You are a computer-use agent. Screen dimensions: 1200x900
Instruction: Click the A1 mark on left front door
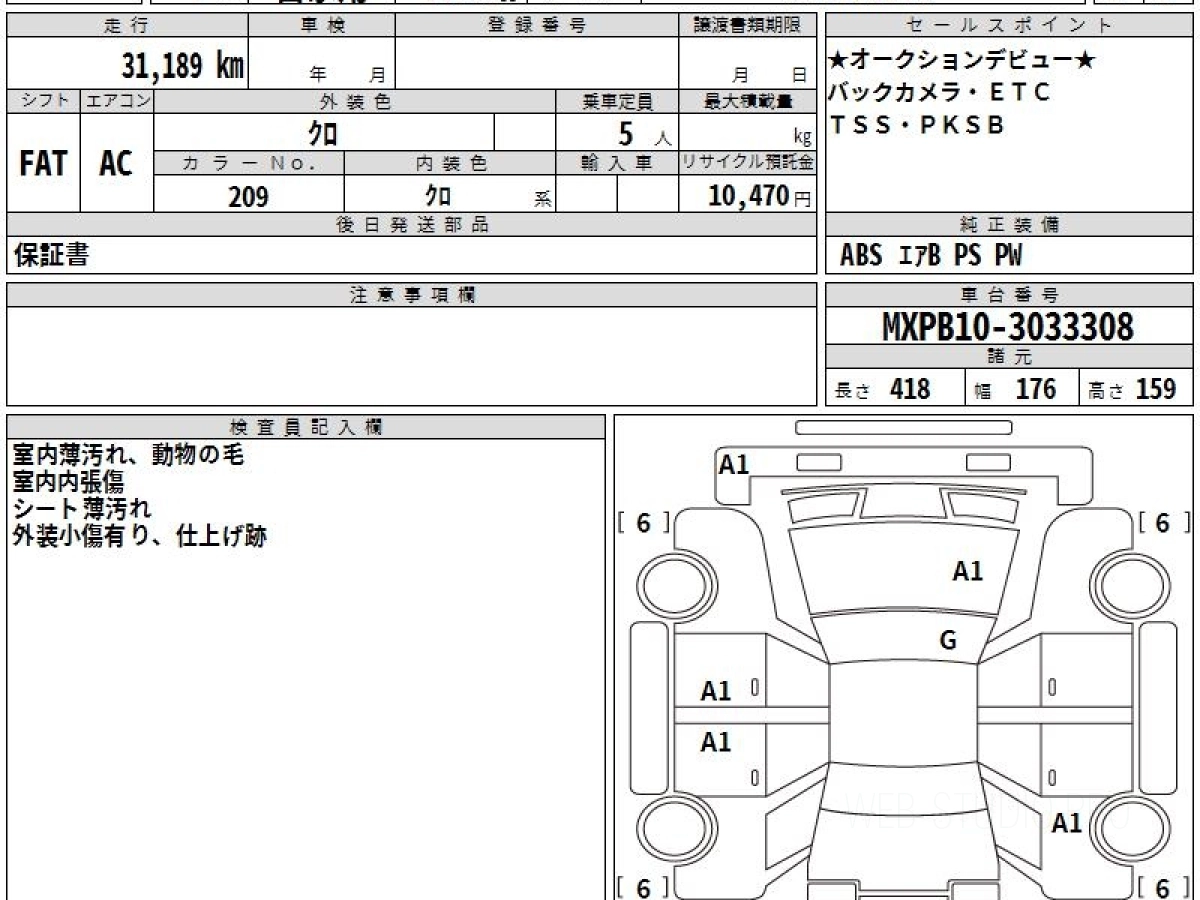coord(716,691)
